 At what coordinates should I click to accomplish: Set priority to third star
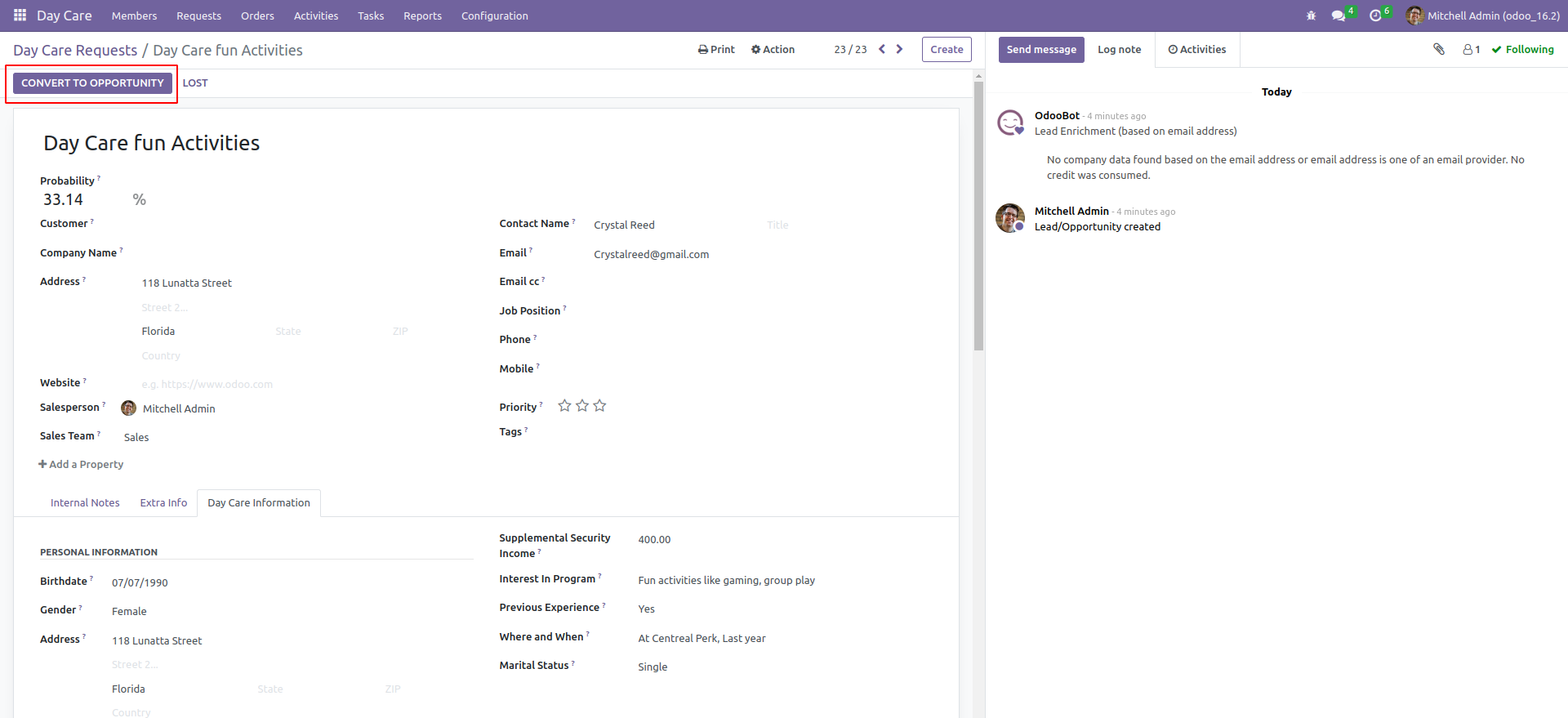click(x=599, y=406)
